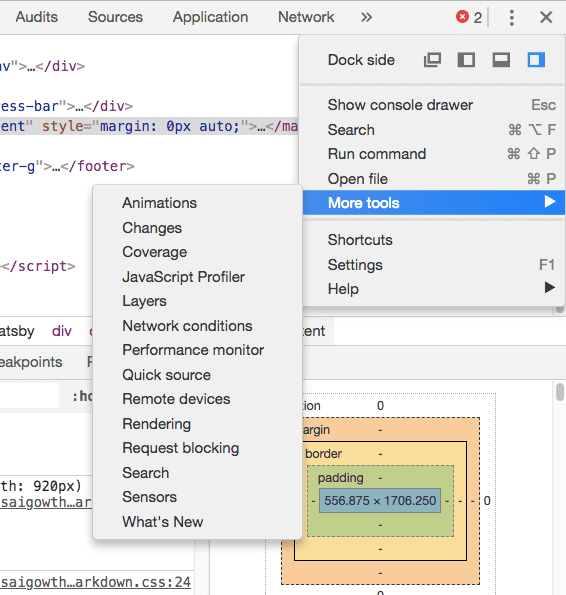Select Rendering from the submenu

(156, 424)
